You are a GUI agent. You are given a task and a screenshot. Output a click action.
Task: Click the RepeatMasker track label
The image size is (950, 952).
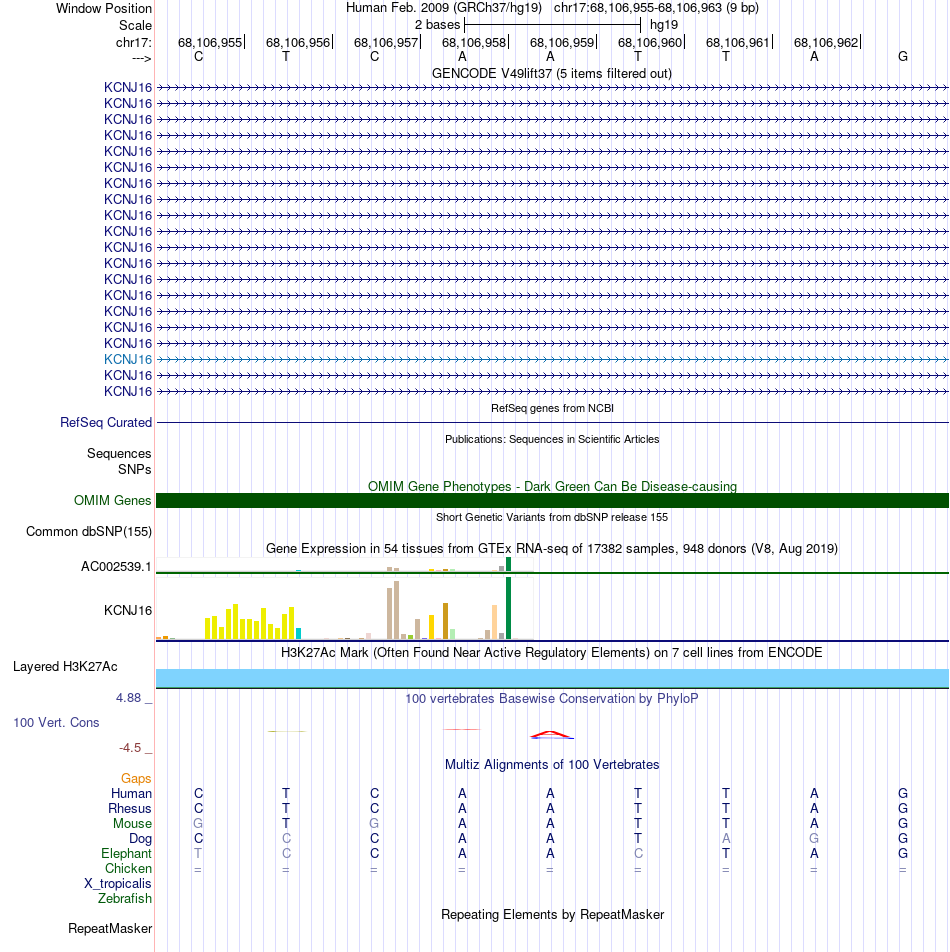point(110,928)
